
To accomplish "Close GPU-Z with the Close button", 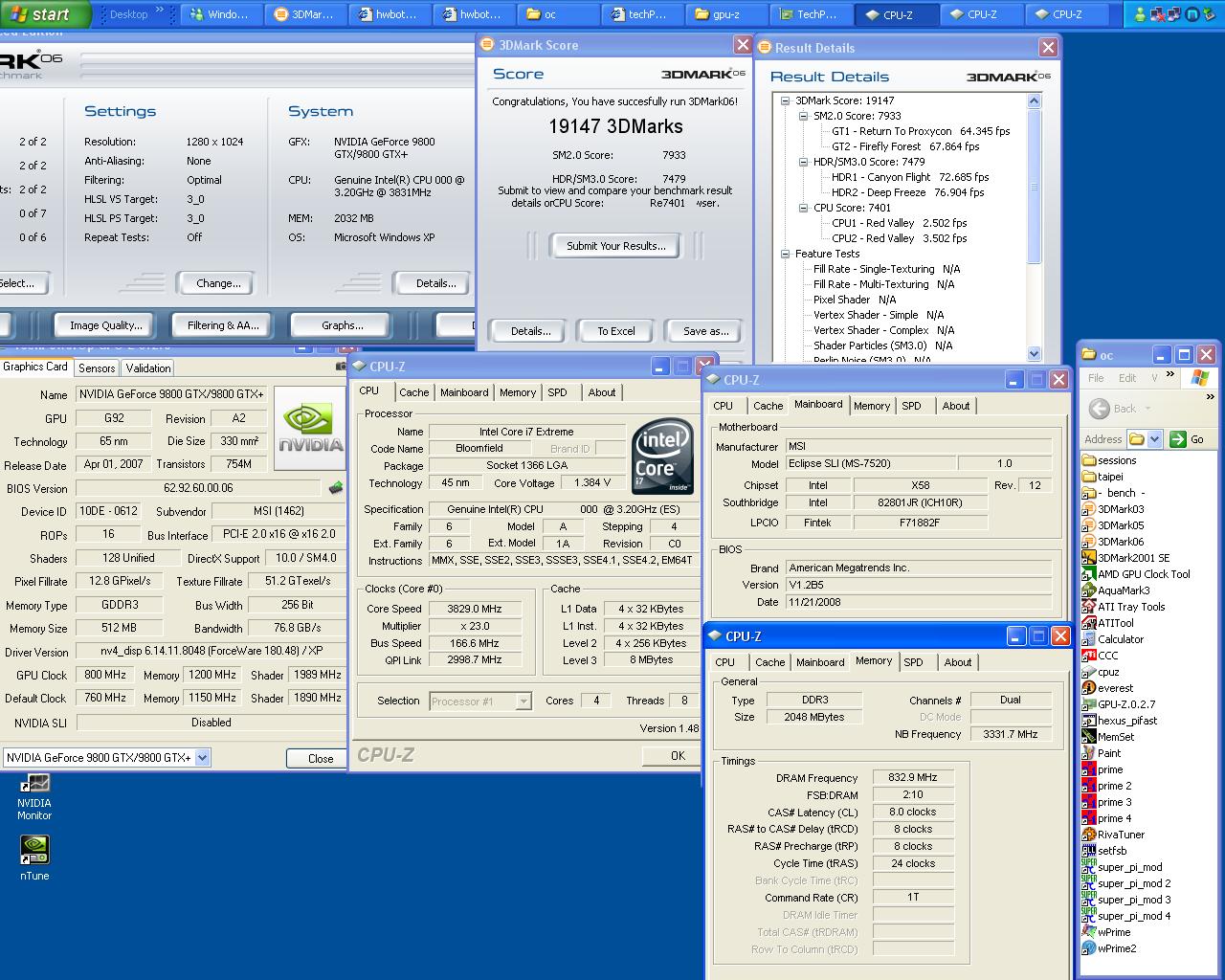I will click(321, 758).
